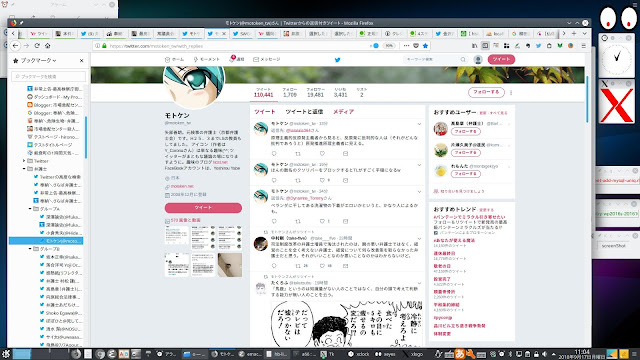Collapse the グループA bookmark folder
This screenshot has width=640, height=360.
pyautogui.click(x=30, y=209)
